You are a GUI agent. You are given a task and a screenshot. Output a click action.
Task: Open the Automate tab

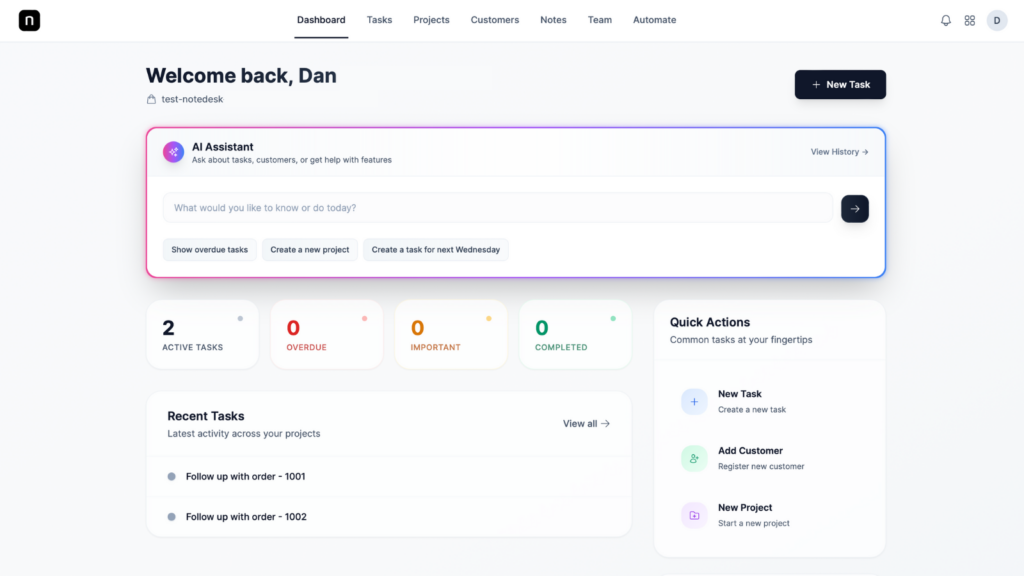coord(654,20)
